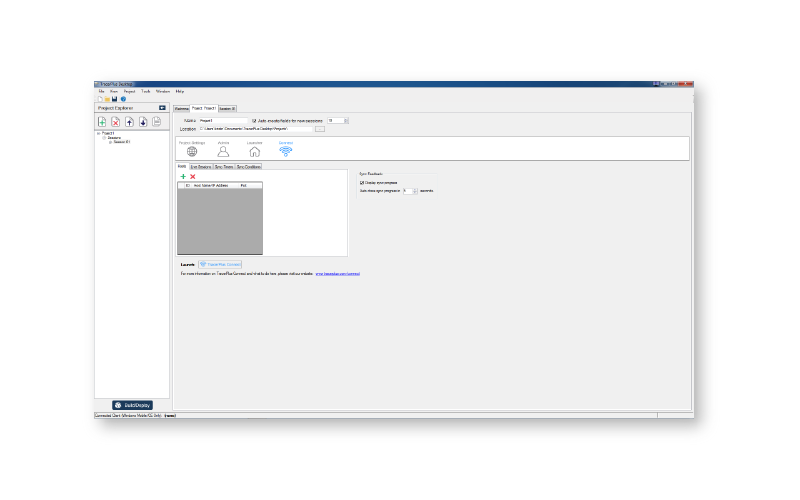Click the project Name input field
This screenshot has height=500, width=800.
pyautogui.click(x=223, y=120)
